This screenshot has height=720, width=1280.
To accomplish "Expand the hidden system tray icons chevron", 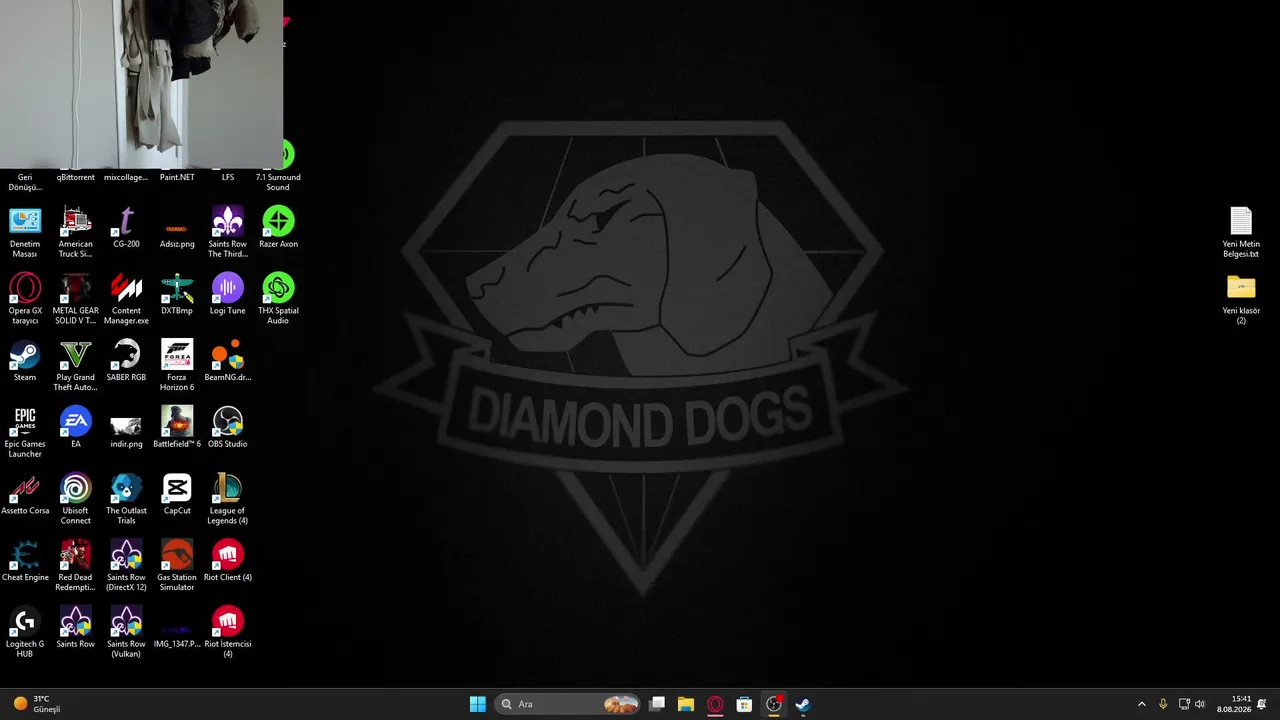I will pos(1142,704).
